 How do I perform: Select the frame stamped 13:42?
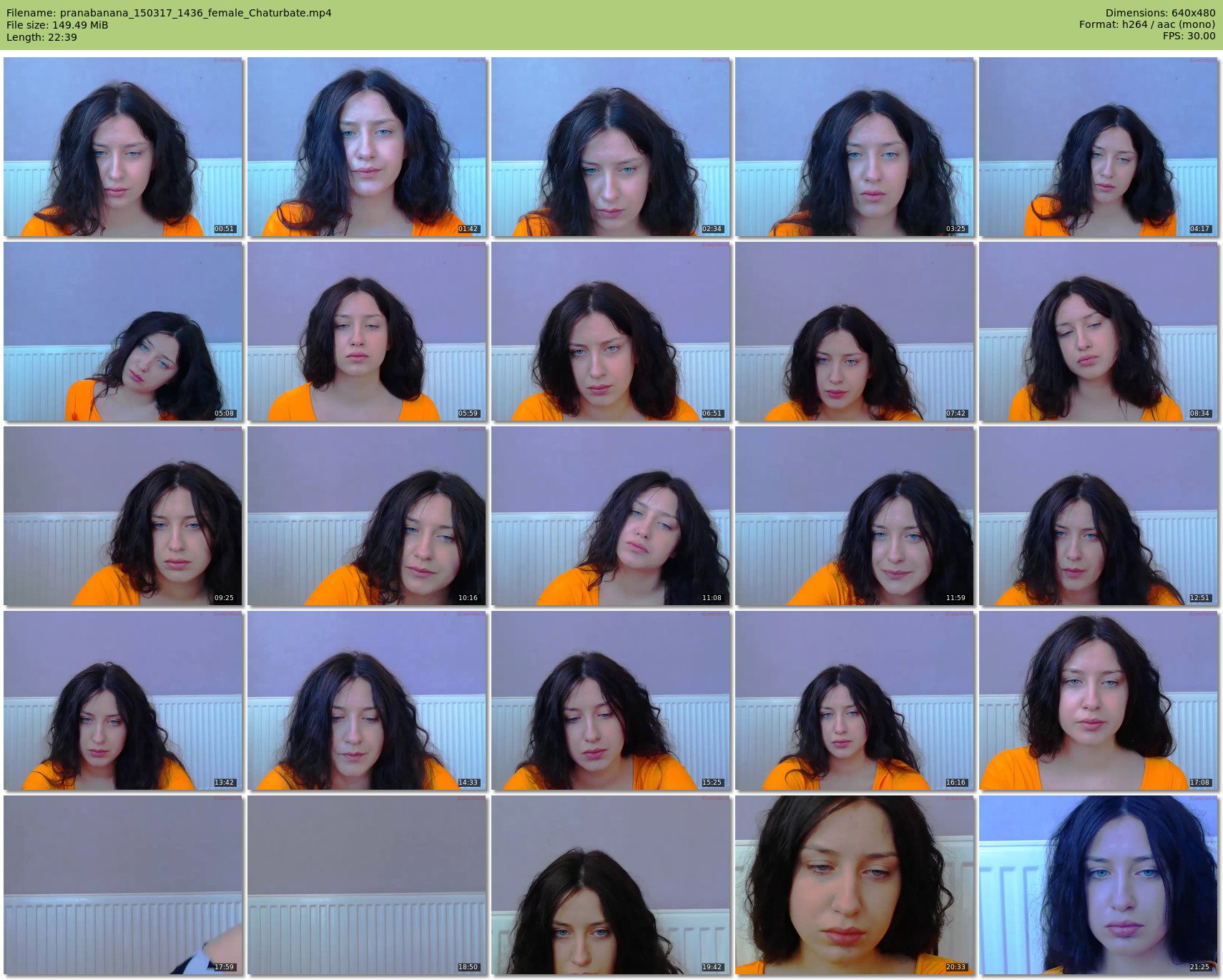point(123,700)
